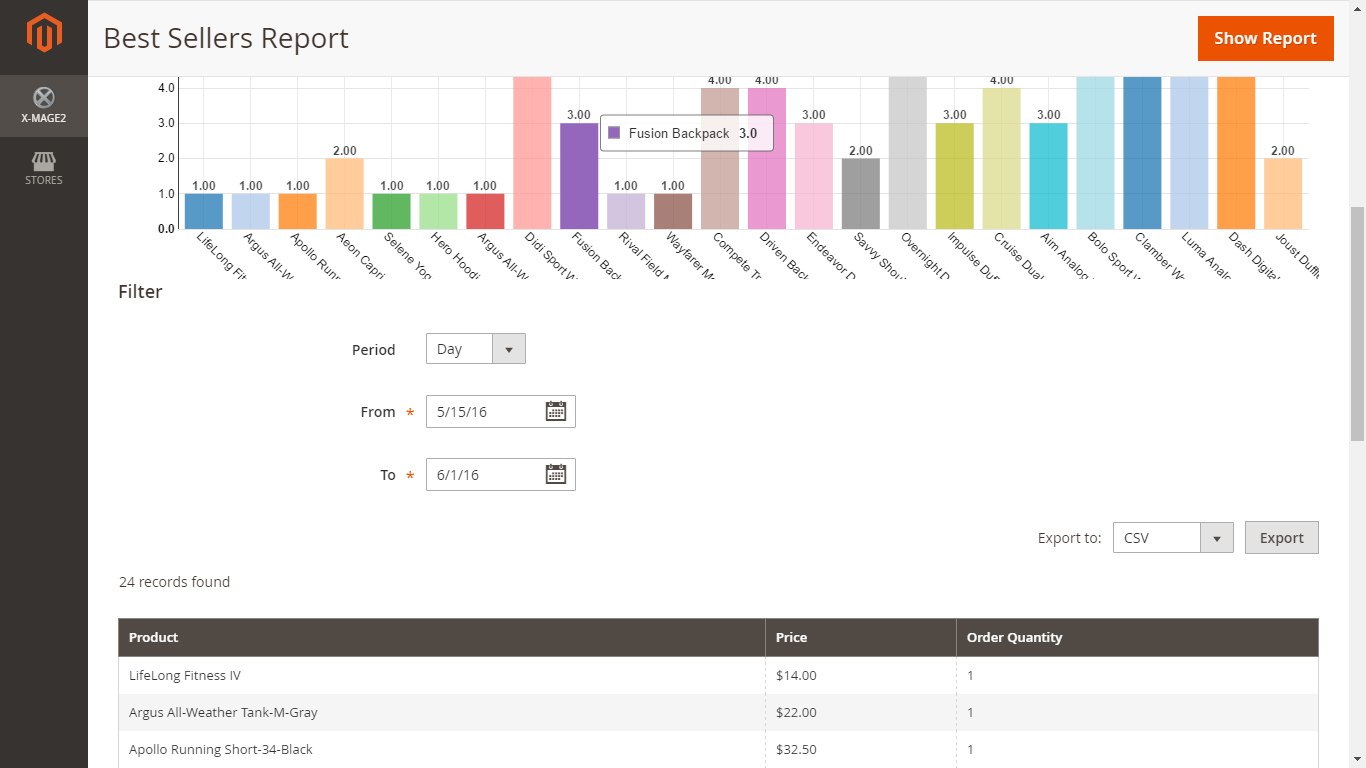
Task: Click the Order Quantity column header
Action: [1137, 637]
